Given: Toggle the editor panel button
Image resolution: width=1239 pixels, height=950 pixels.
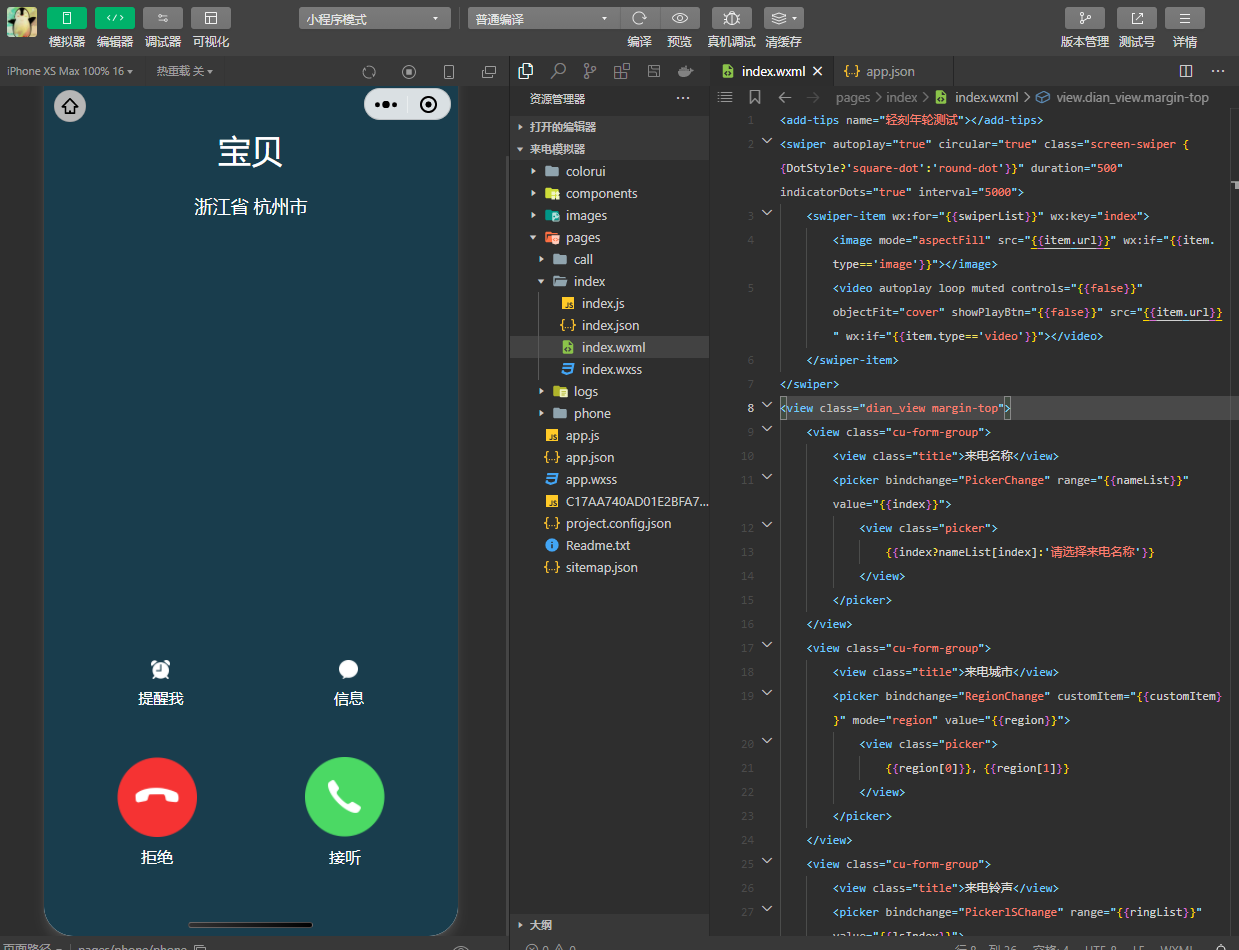Looking at the screenshot, I should coord(115,18).
